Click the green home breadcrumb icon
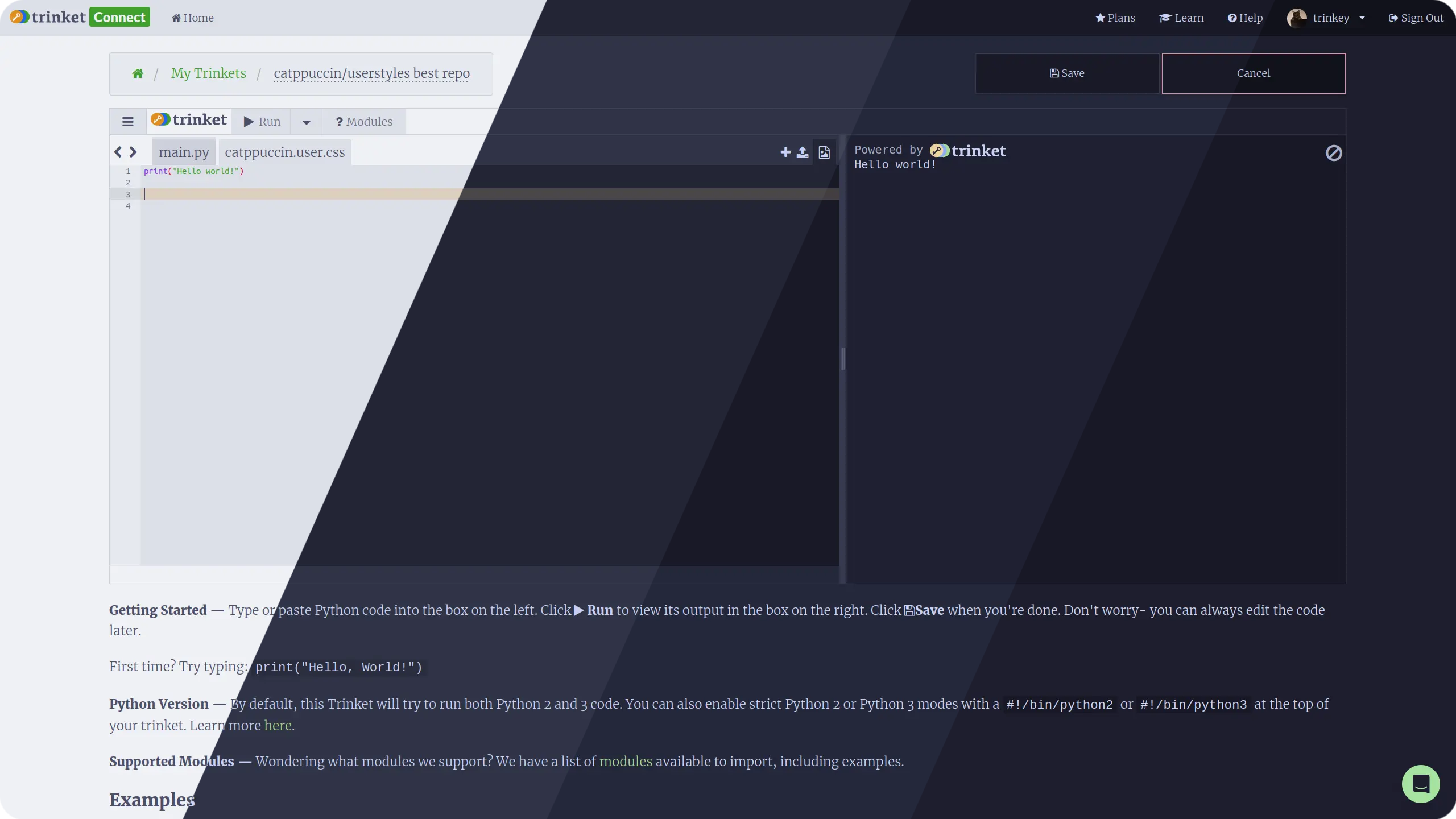The height and width of the screenshot is (819, 1456). 138,73
